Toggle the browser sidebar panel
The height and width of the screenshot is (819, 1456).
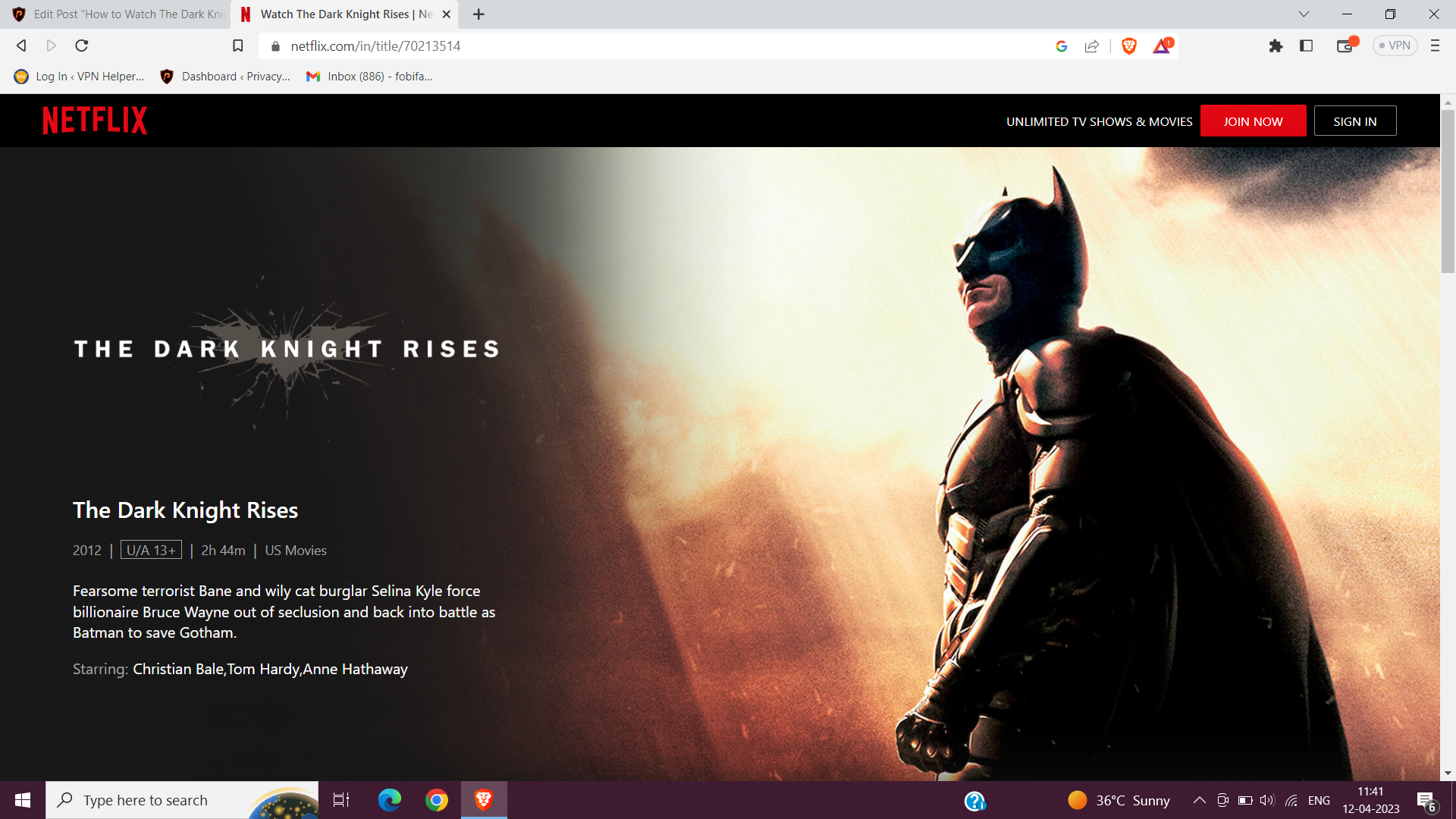(1306, 45)
